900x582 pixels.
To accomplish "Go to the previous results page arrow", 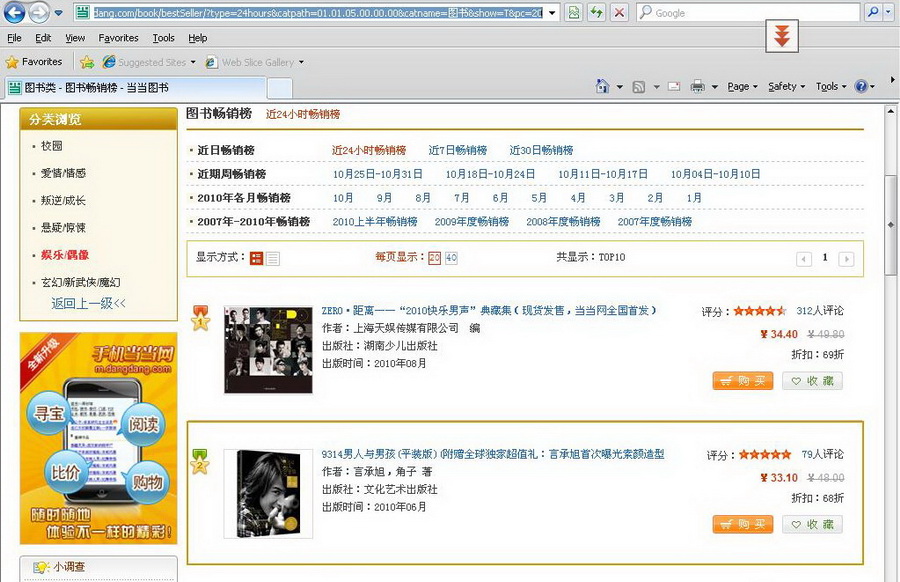I will click(804, 259).
